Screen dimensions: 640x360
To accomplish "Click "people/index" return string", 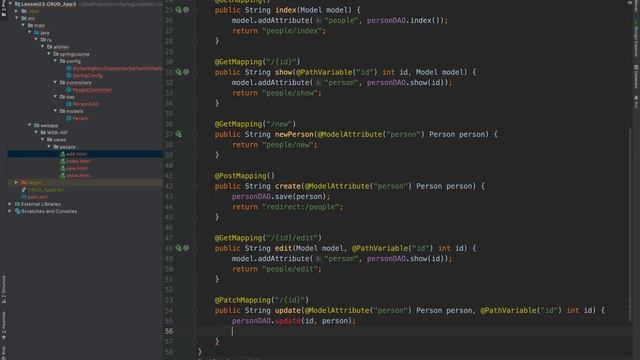I will click(x=292, y=31).
